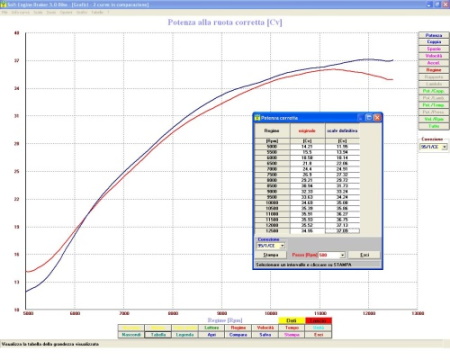Click the graph title Potenza alla ruota corretta
This screenshot has width=450, height=360.
(225, 22)
